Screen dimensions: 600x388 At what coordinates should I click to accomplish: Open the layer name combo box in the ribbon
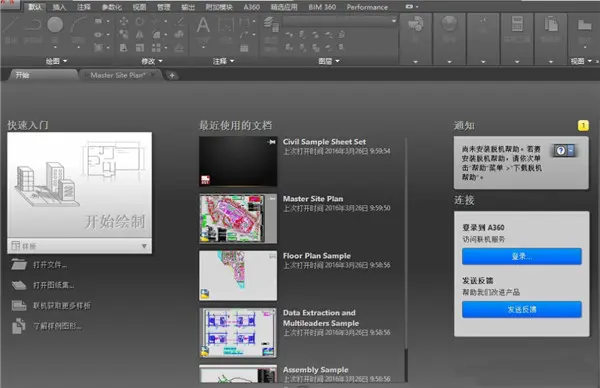[x=340, y=21]
